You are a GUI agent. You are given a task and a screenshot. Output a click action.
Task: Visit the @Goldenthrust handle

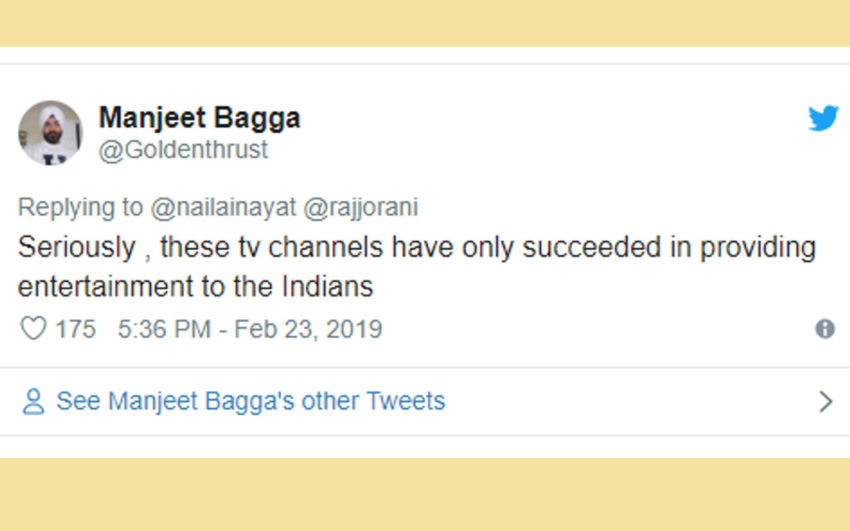(183, 150)
